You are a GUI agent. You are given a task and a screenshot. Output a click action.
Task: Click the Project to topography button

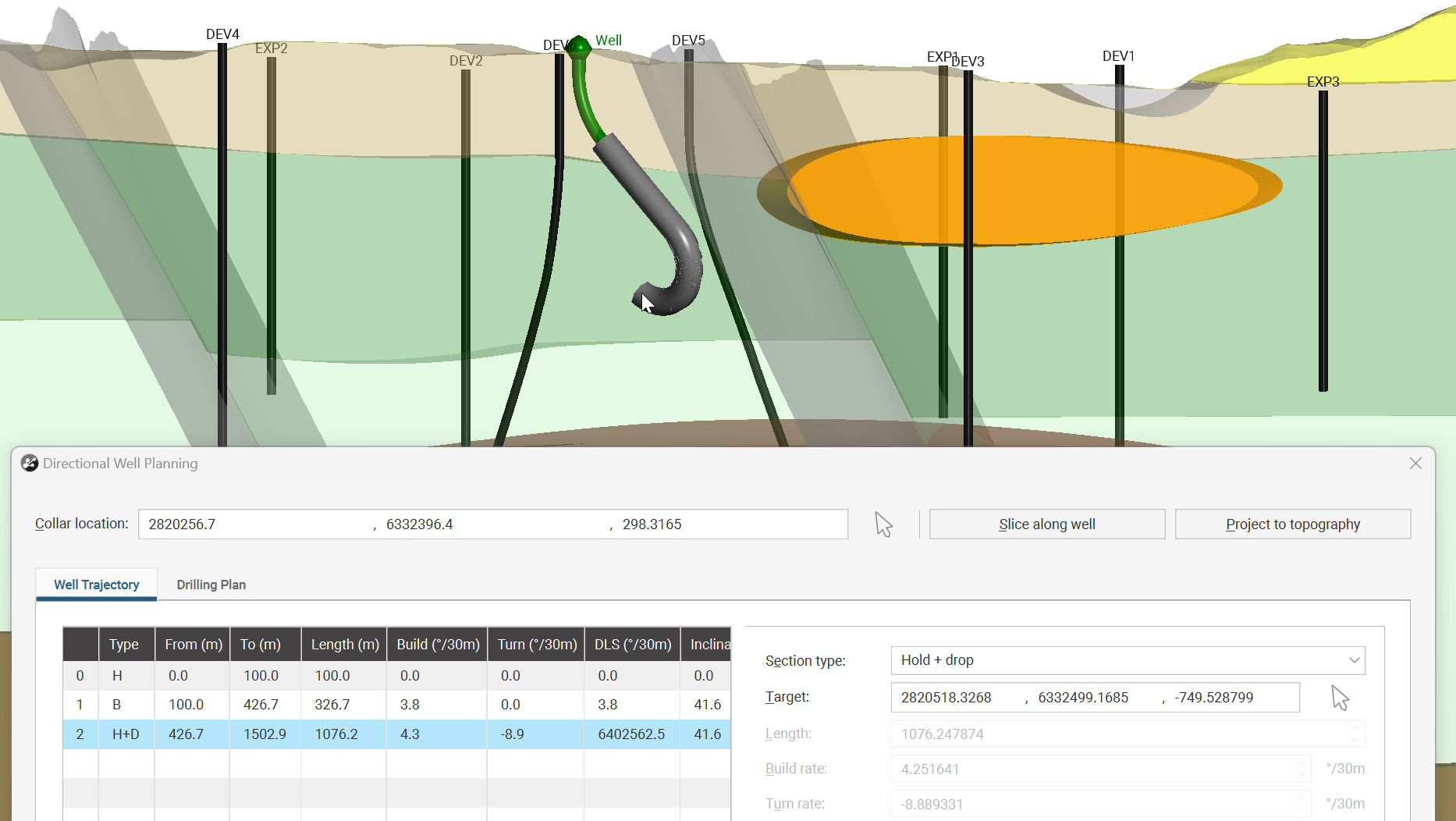(1292, 524)
